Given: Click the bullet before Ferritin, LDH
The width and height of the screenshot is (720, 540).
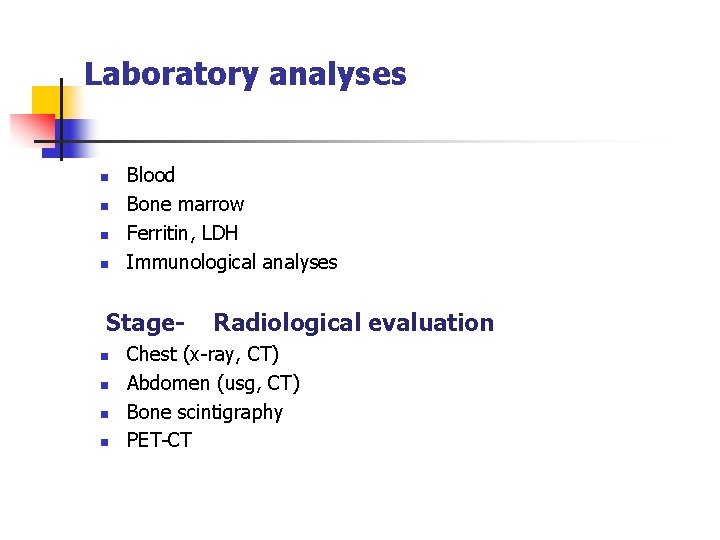Looking at the screenshot, I should pos(102,237).
